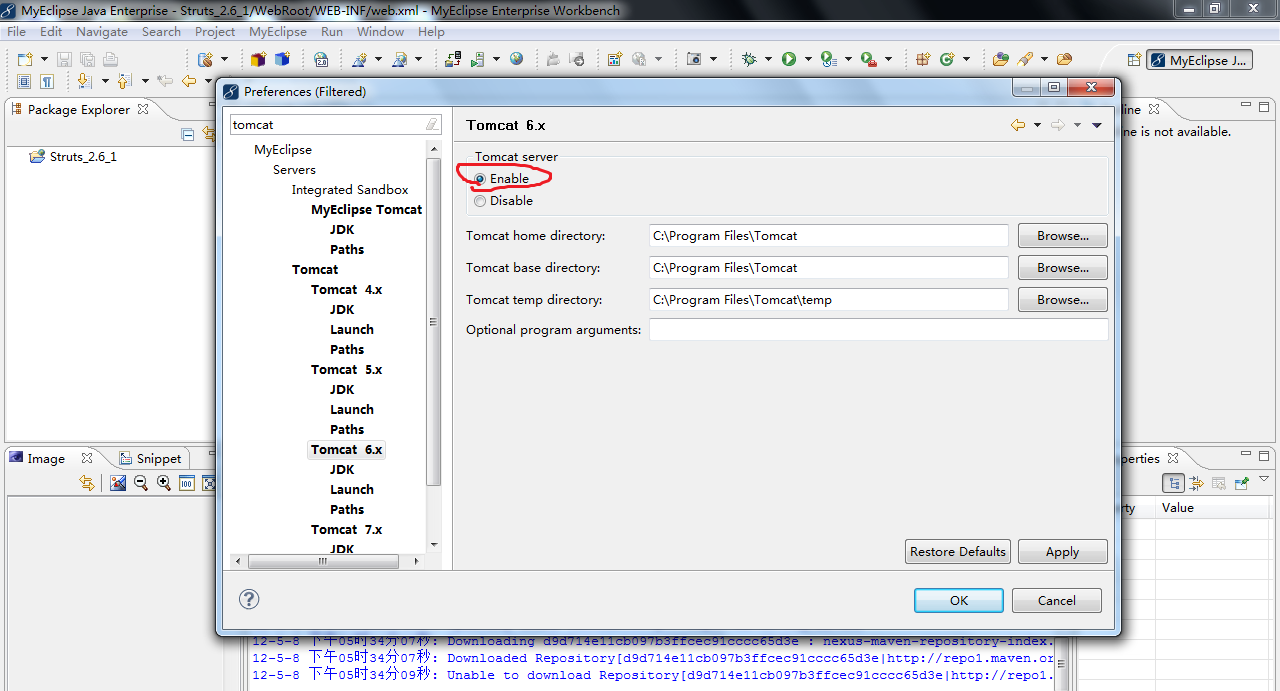The width and height of the screenshot is (1280, 691).
Task: Click the Open Perspective icon
Action: click(x=1134, y=59)
